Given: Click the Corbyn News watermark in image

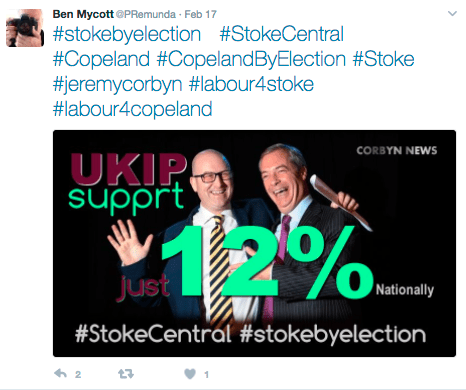Looking at the screenshot, I should [x=397, y=151].
